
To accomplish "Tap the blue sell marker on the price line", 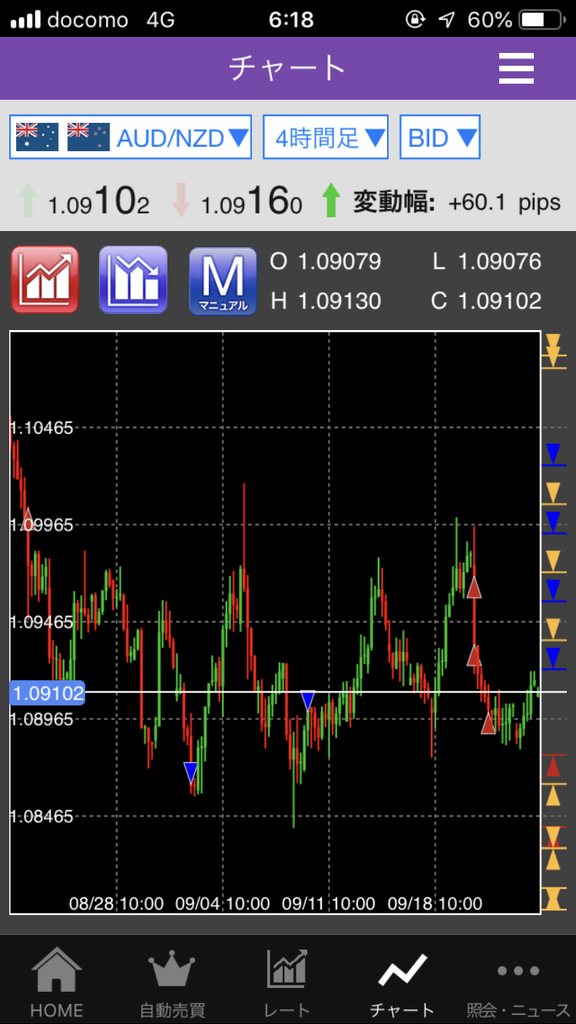I will tap(308, 701).
